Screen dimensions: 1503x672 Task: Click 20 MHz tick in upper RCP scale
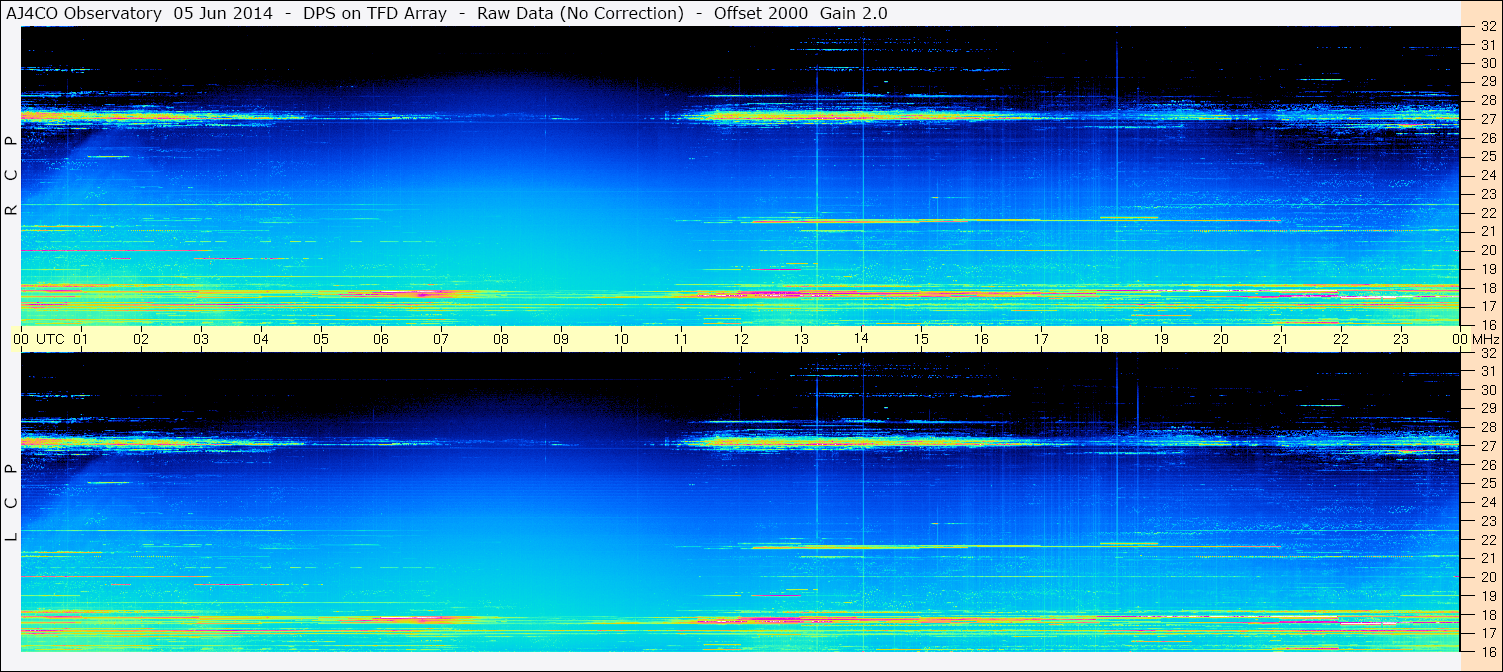click(x=1487, y=250)
